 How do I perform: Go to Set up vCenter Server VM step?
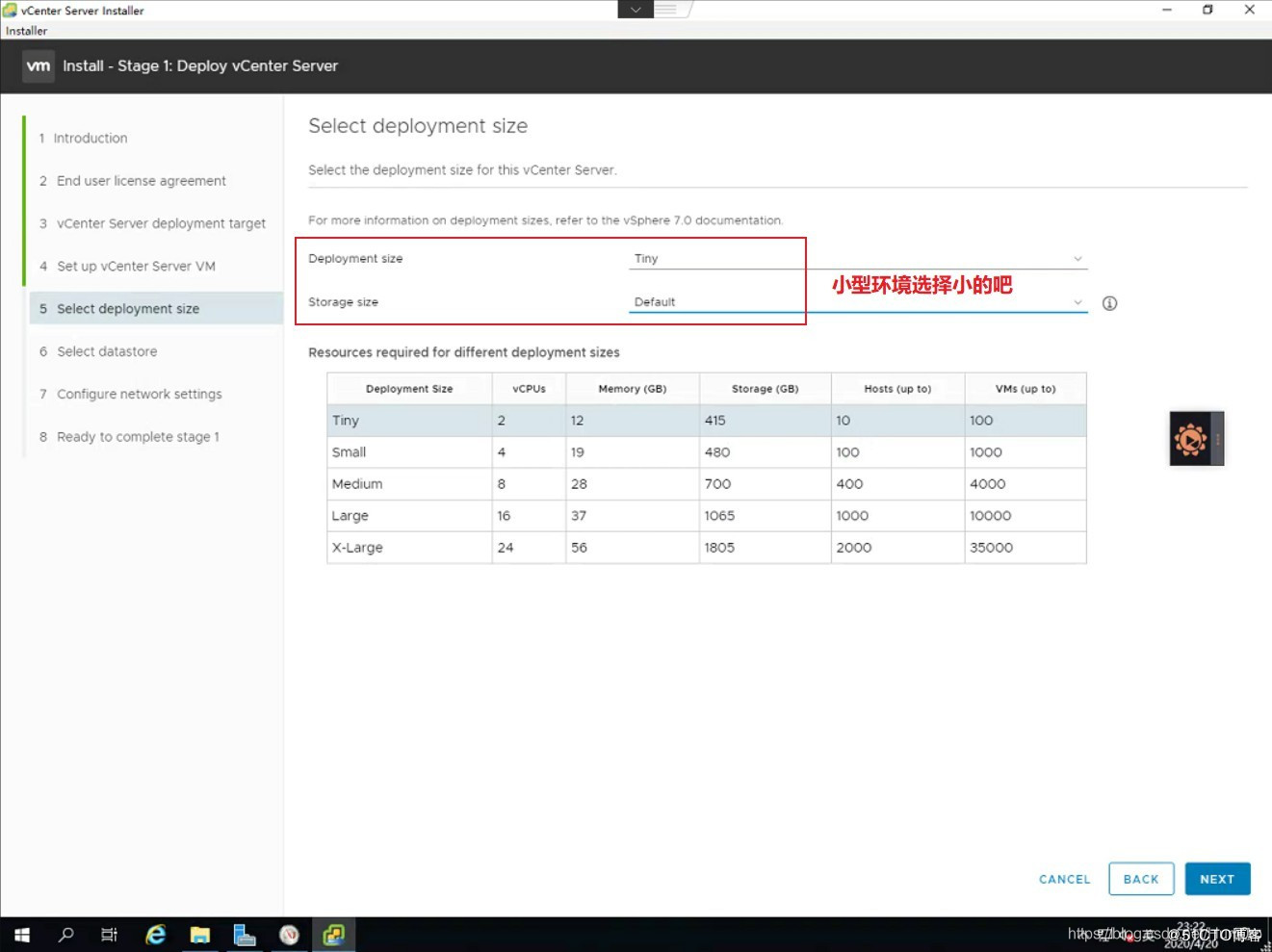pyautogui.click(x=136, y=267)
